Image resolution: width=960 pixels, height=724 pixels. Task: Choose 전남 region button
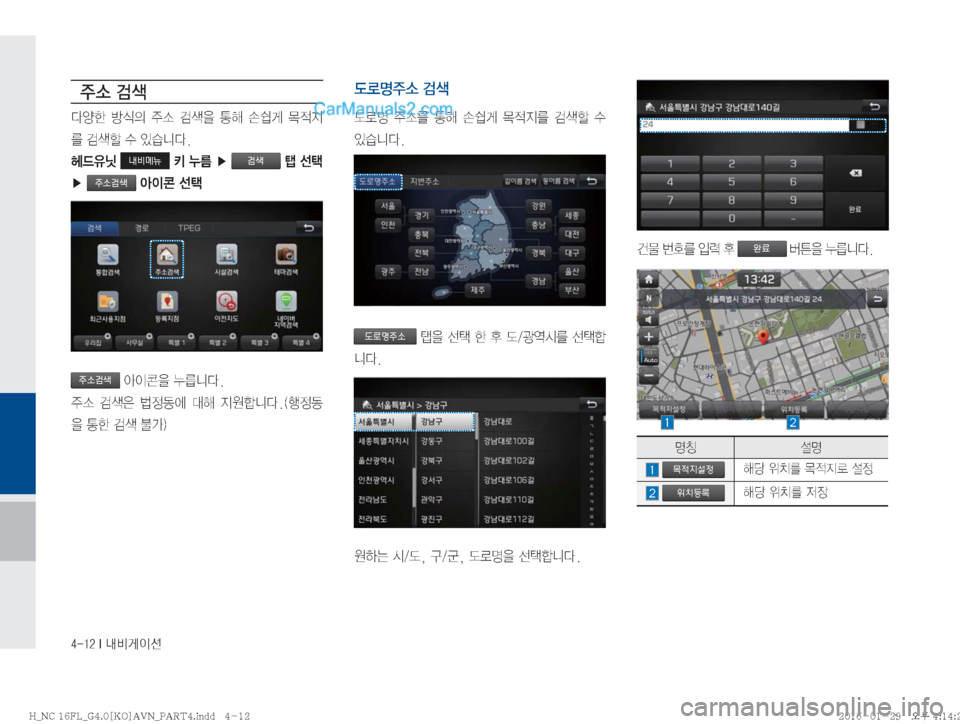421,271
